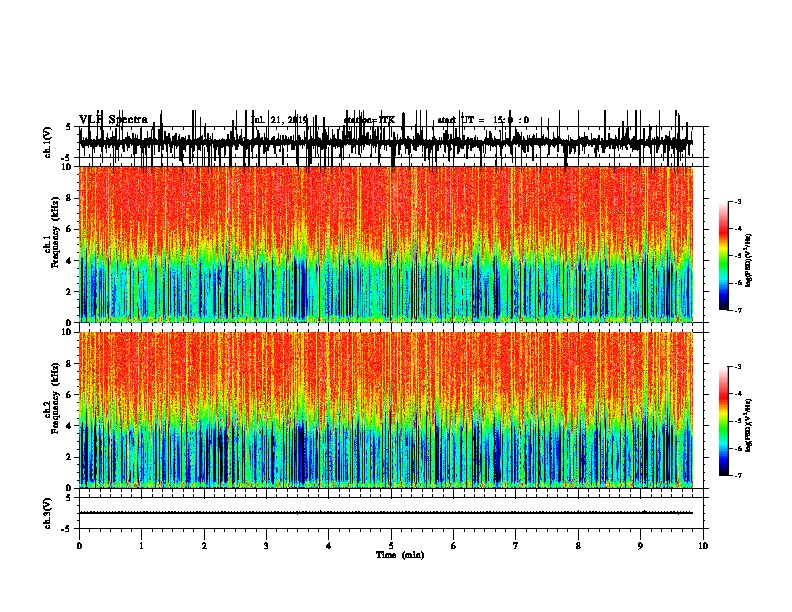The width and height of the screenshot is (792, 612).
Task: Click the ch.2 spectrogram color scale bar
Action: click(x=724, y=421)
